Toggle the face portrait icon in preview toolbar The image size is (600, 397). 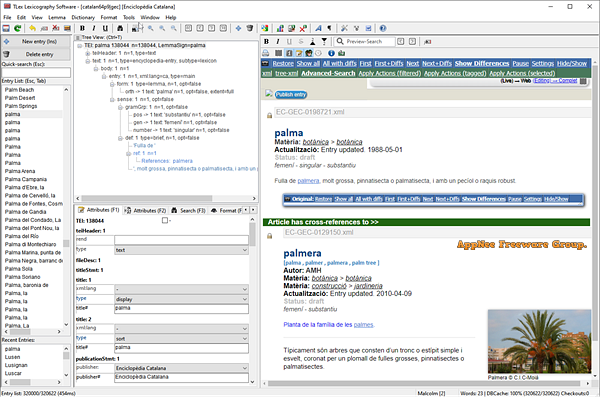tap(309, 53)
